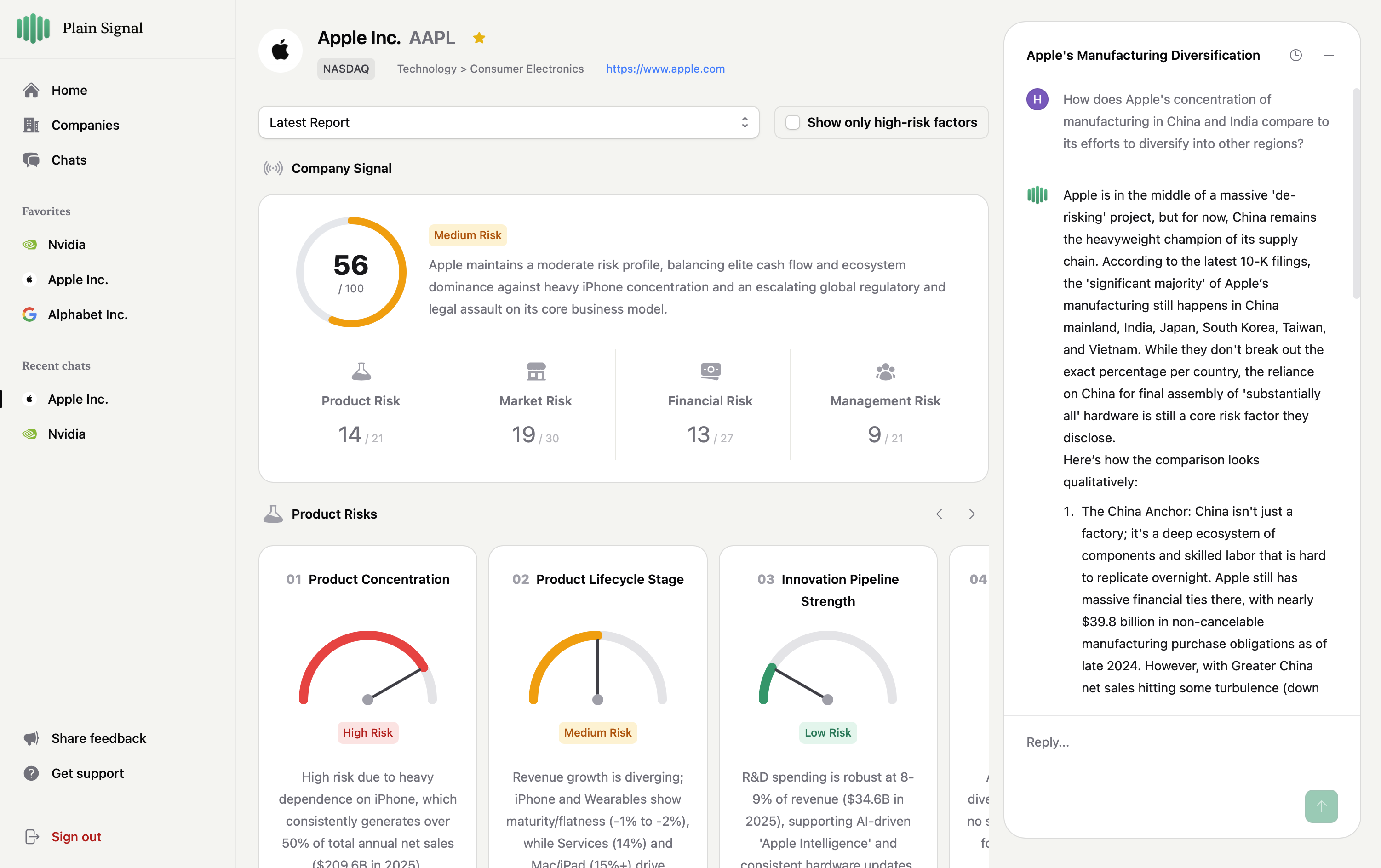Start new chat with plus icon
Image resolution: width=1381 pixels, height=868 pixels.
pyautogui.click(x=1329, y=55)
